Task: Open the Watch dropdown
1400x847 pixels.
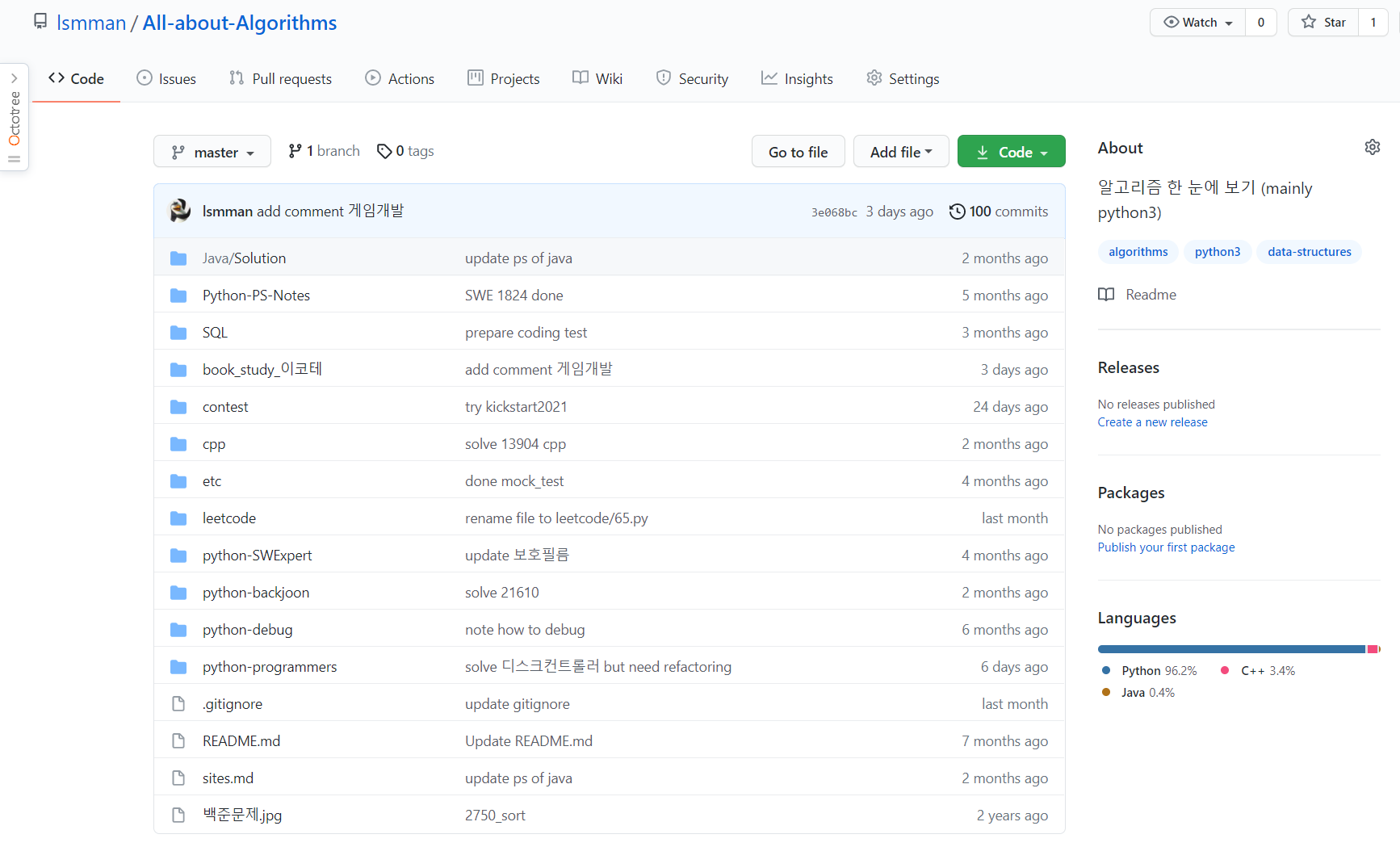Action: pyautogui.click(x=1198, y=23)
